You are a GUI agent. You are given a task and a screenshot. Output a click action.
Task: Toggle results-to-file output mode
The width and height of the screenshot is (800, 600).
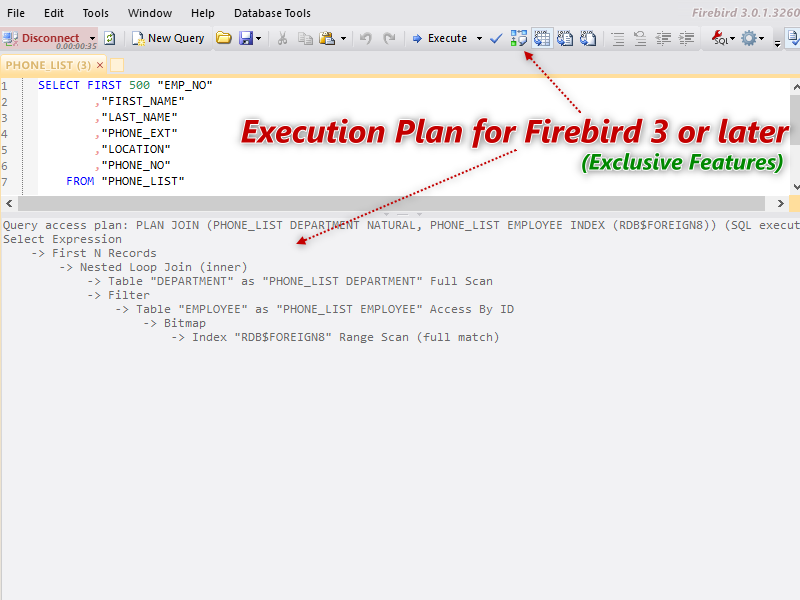coord(588,38)
